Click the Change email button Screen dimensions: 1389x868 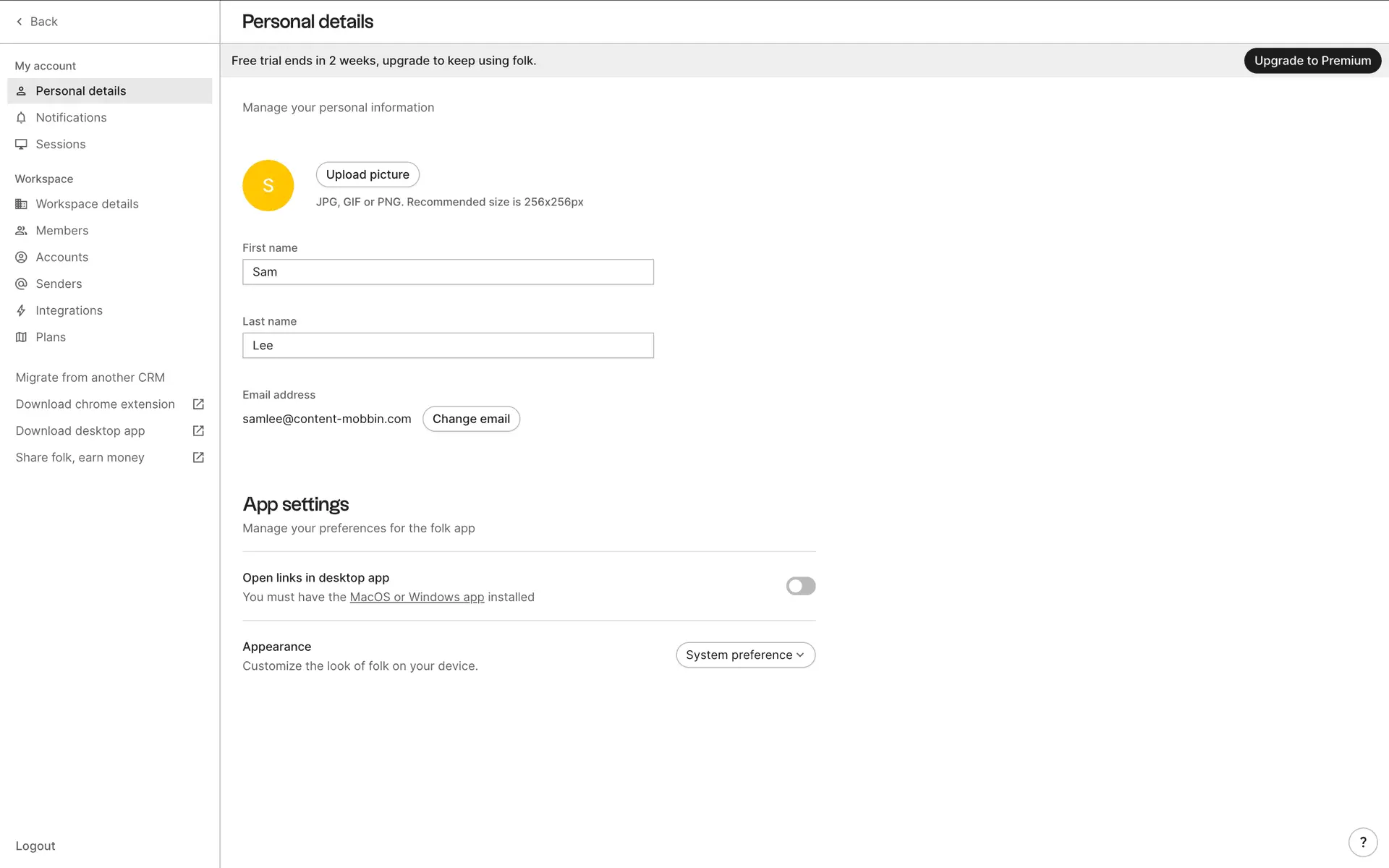coord(471,419)
